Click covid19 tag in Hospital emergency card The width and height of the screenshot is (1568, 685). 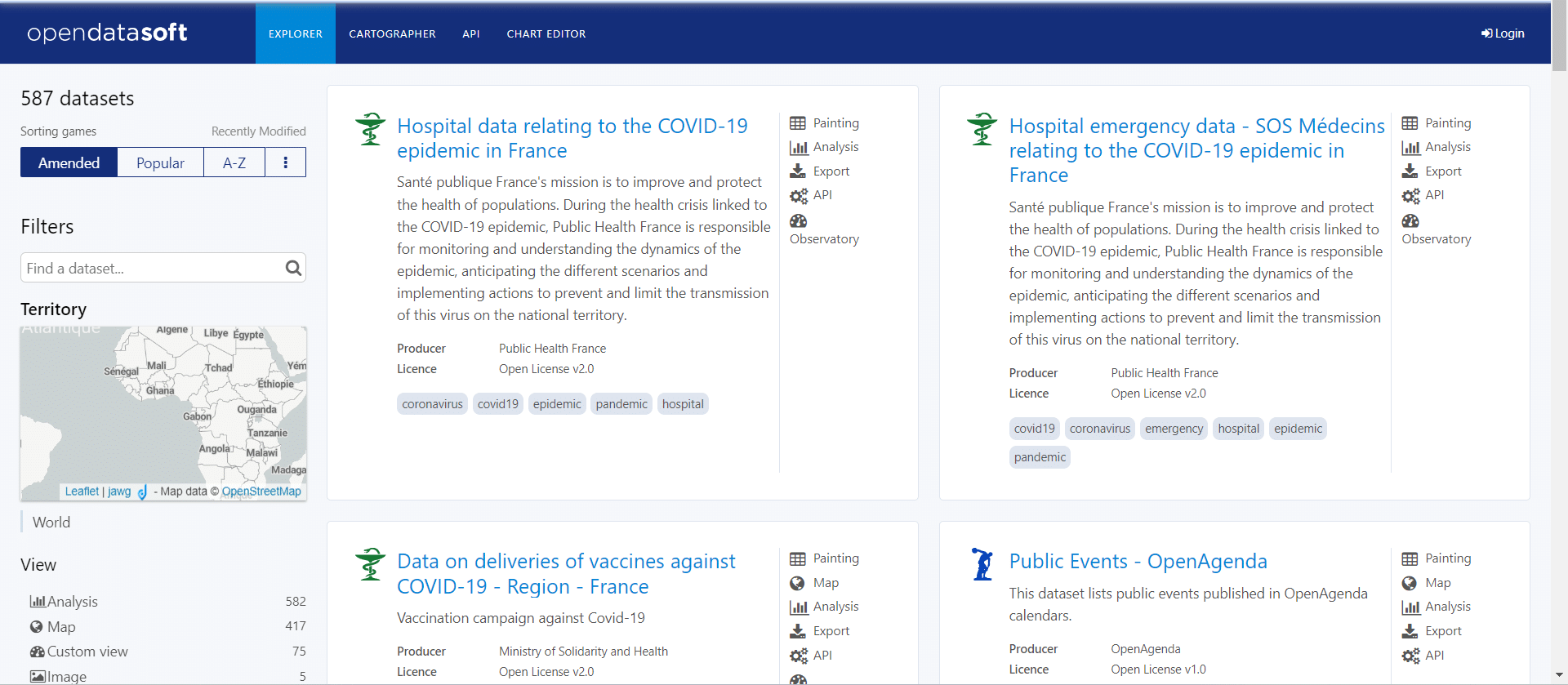(1035, 429)
